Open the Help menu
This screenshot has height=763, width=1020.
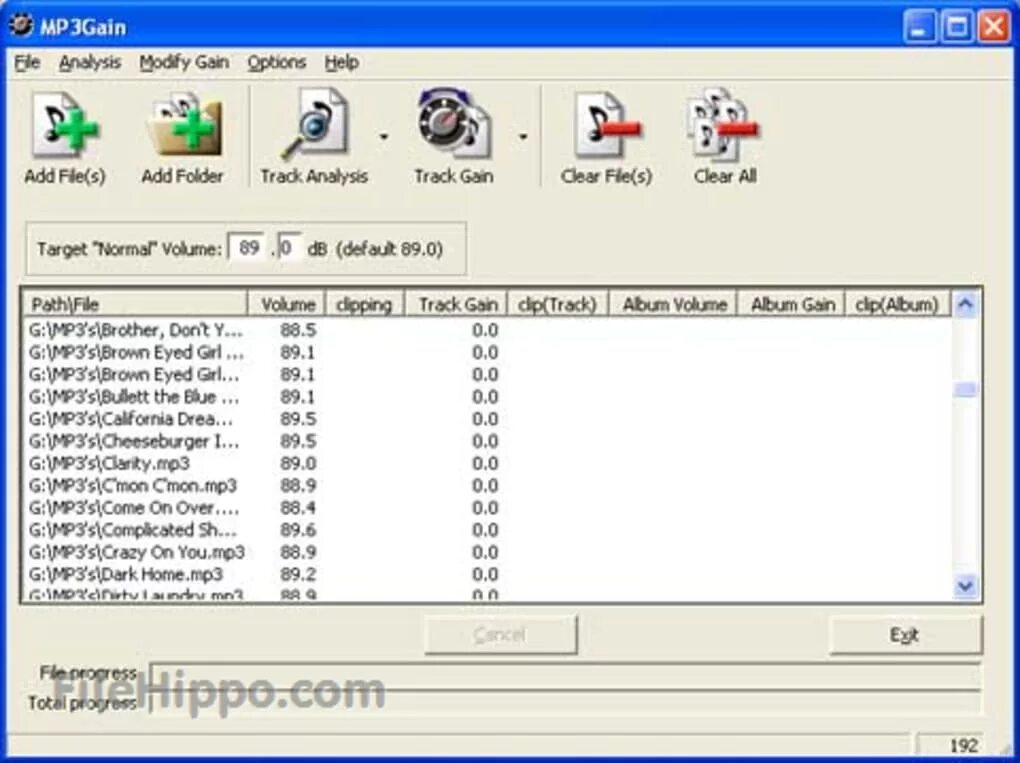[x=342, y=62]
